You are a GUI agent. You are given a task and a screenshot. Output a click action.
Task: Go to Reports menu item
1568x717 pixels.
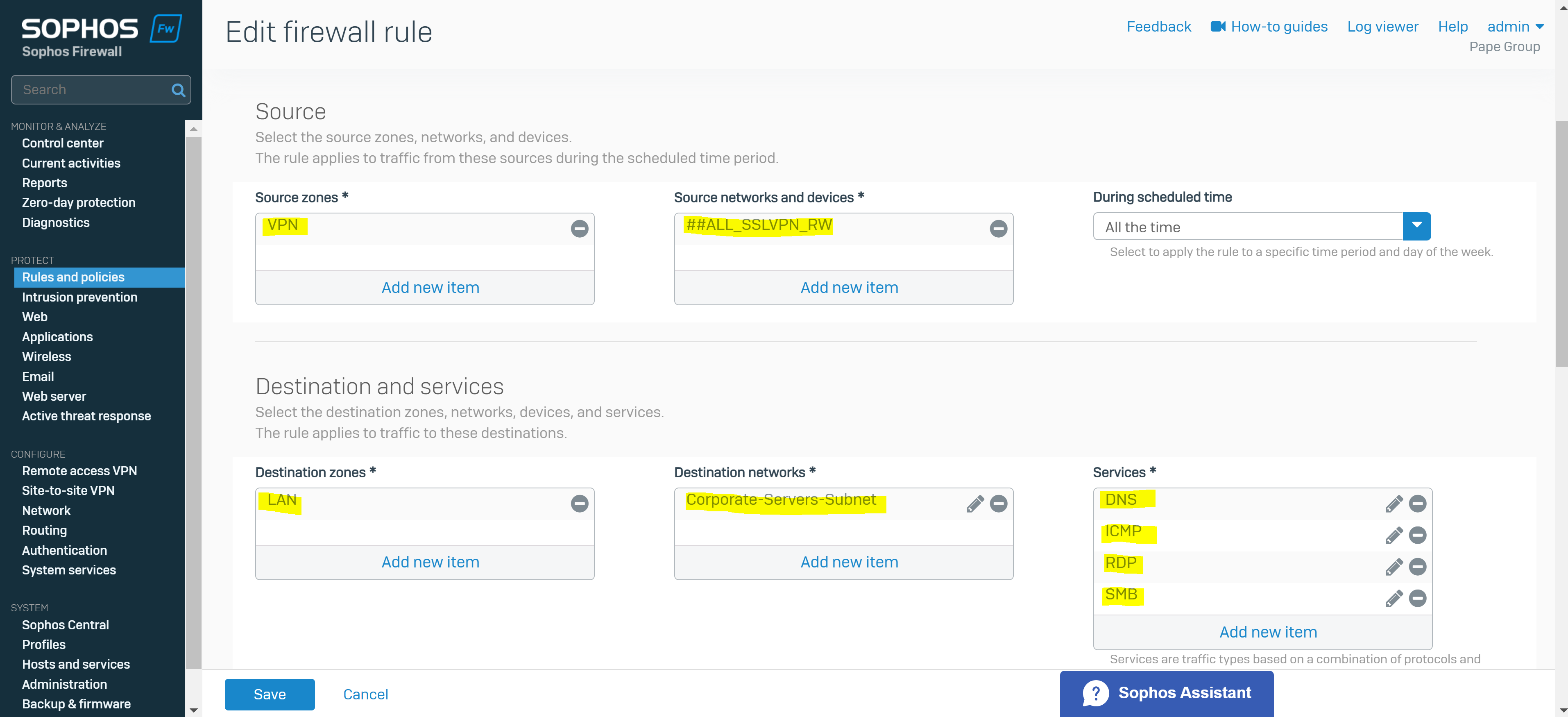pyautogui.click(x=44, y=183)
